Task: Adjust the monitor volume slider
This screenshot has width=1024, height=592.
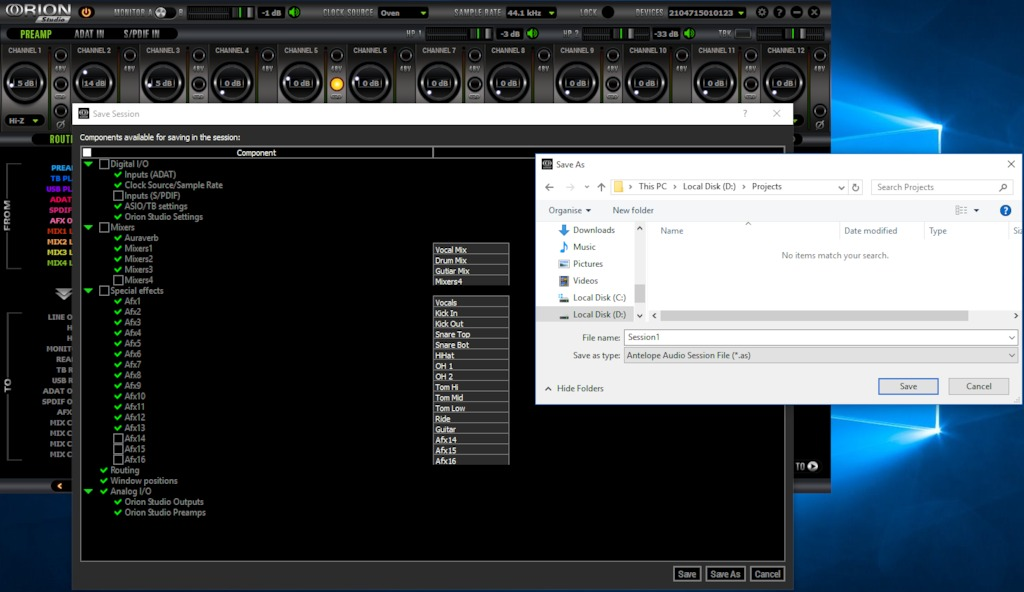Action: point(221,12)
